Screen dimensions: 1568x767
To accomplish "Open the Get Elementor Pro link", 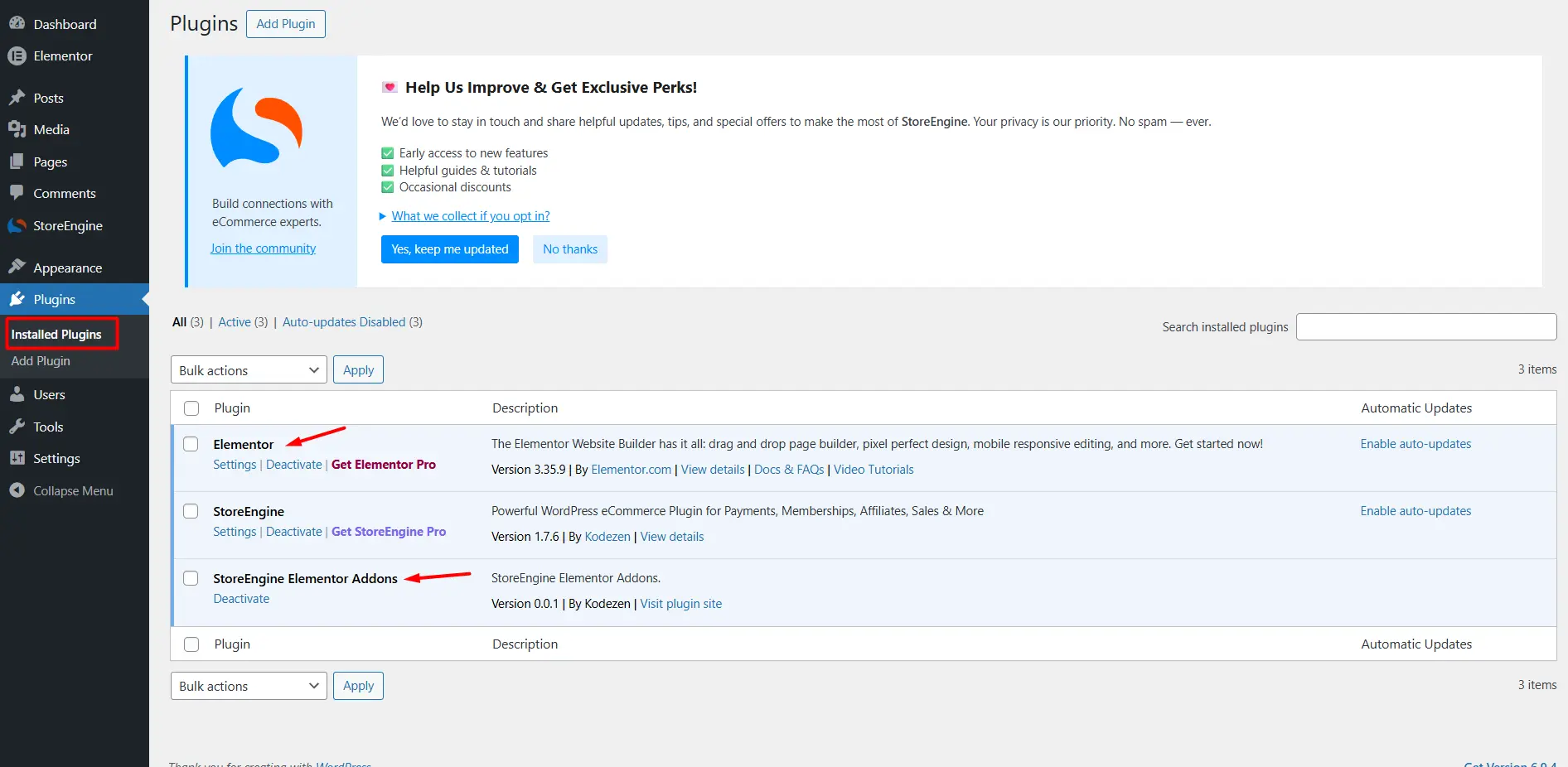I will pyautogui.click(x=383, y=465).
